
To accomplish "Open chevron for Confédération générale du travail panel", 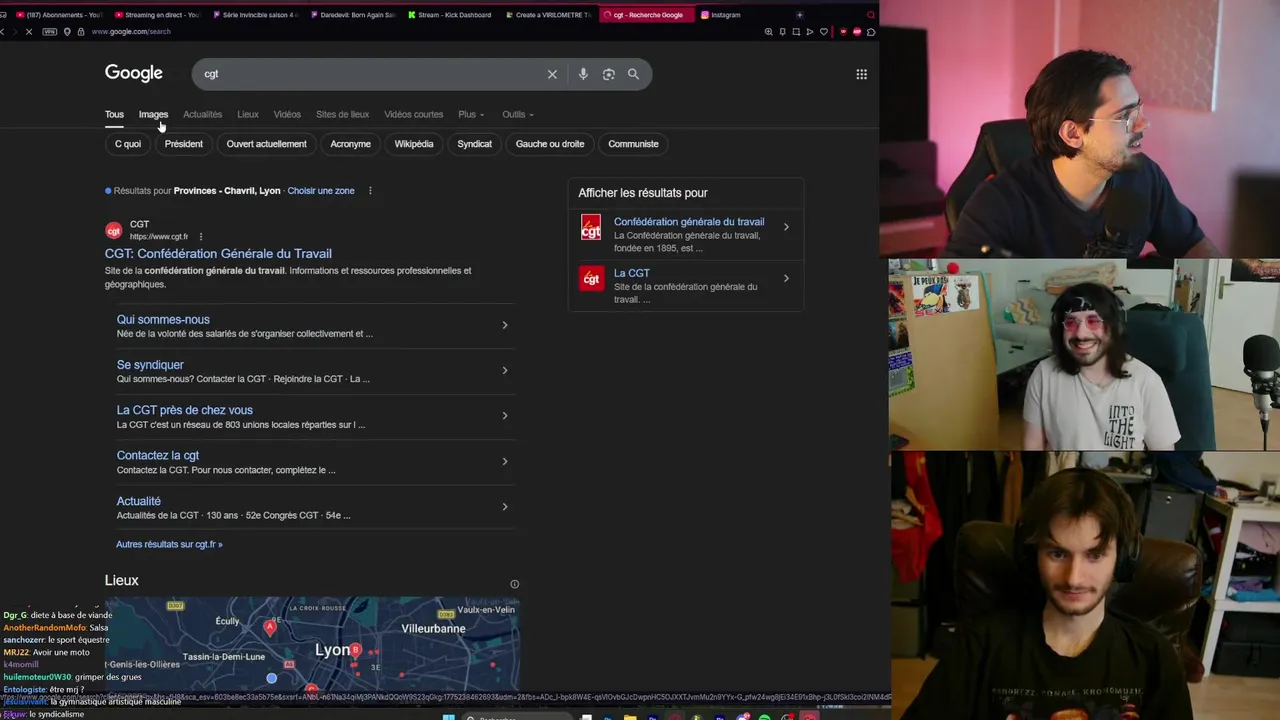I will tap(786, 227).
